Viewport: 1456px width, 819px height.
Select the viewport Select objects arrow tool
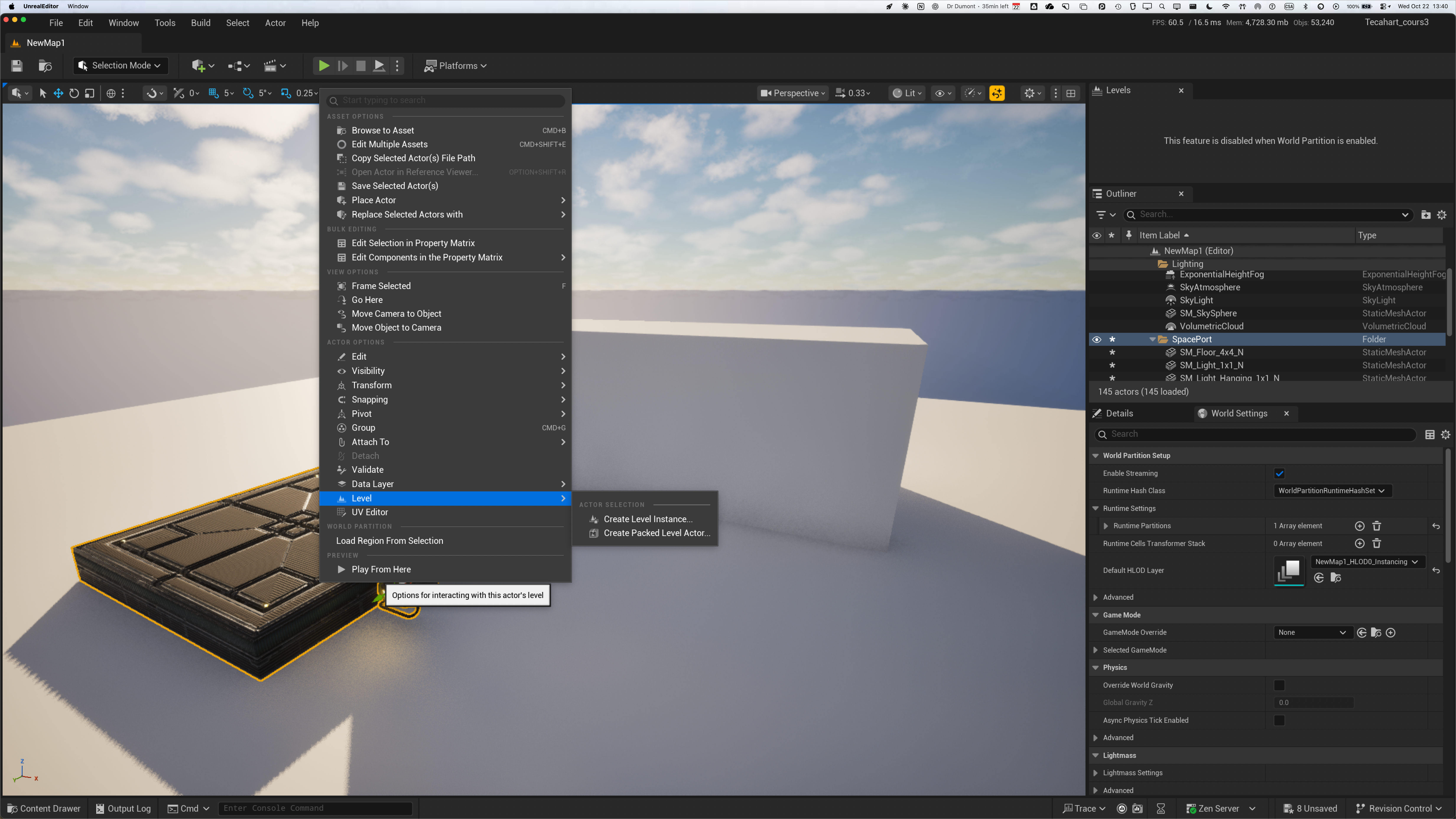pos(42,93)
